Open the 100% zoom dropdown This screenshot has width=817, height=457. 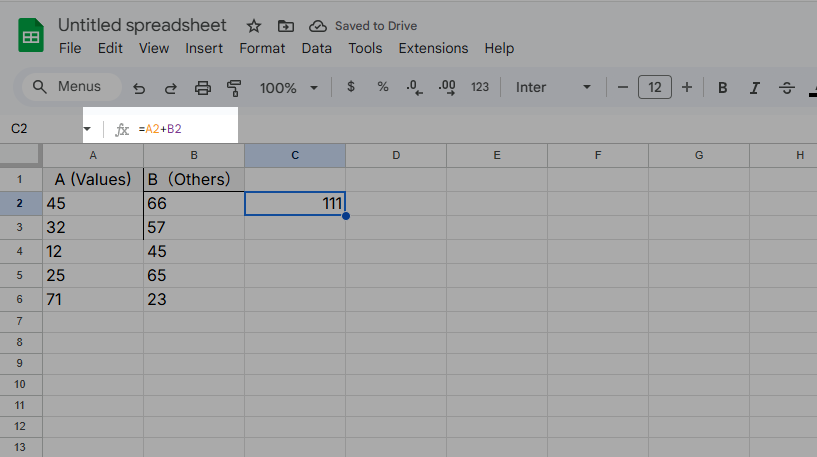tap(288, 88)
